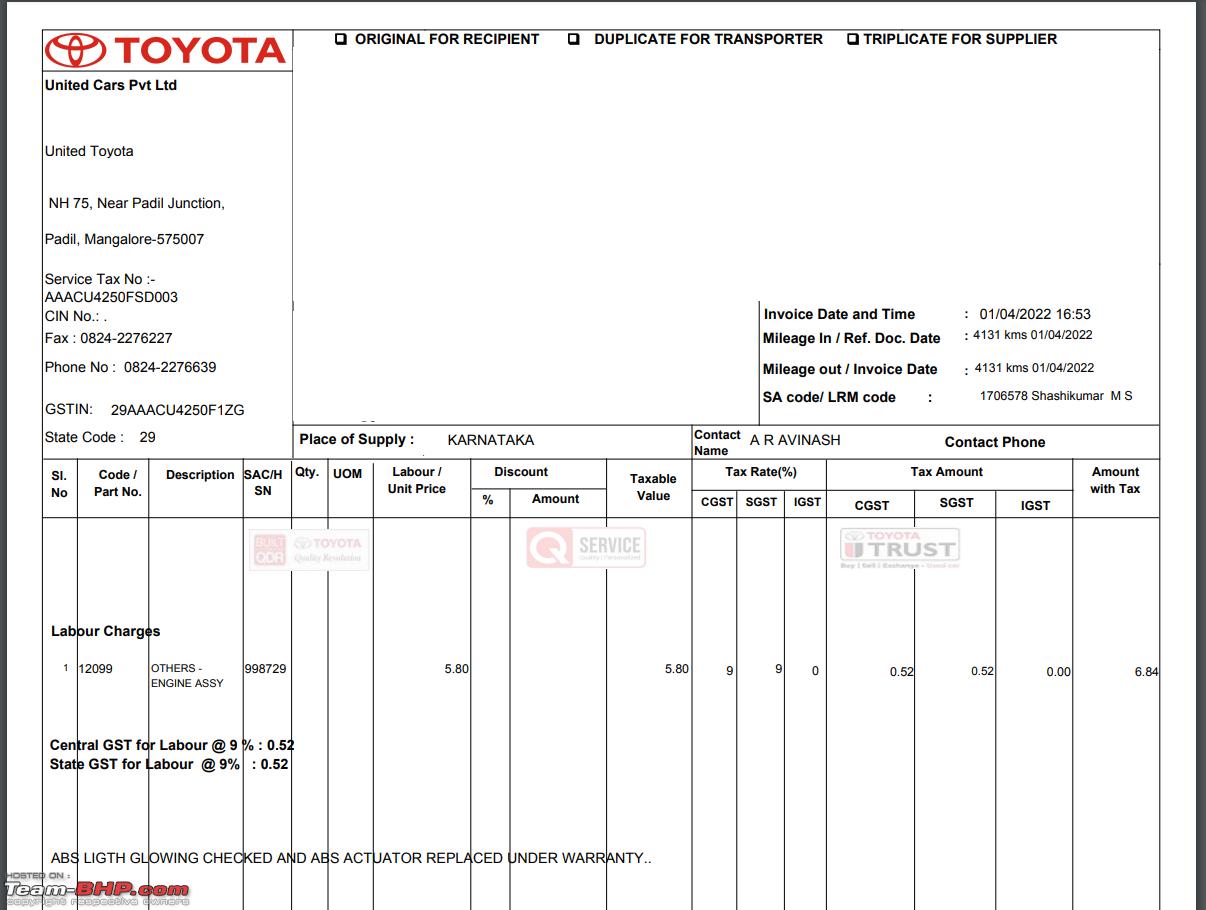The width and height of the screenshot is (1206, 910).
Task: Click the Contact Phone label
Action: pos(995,442)
